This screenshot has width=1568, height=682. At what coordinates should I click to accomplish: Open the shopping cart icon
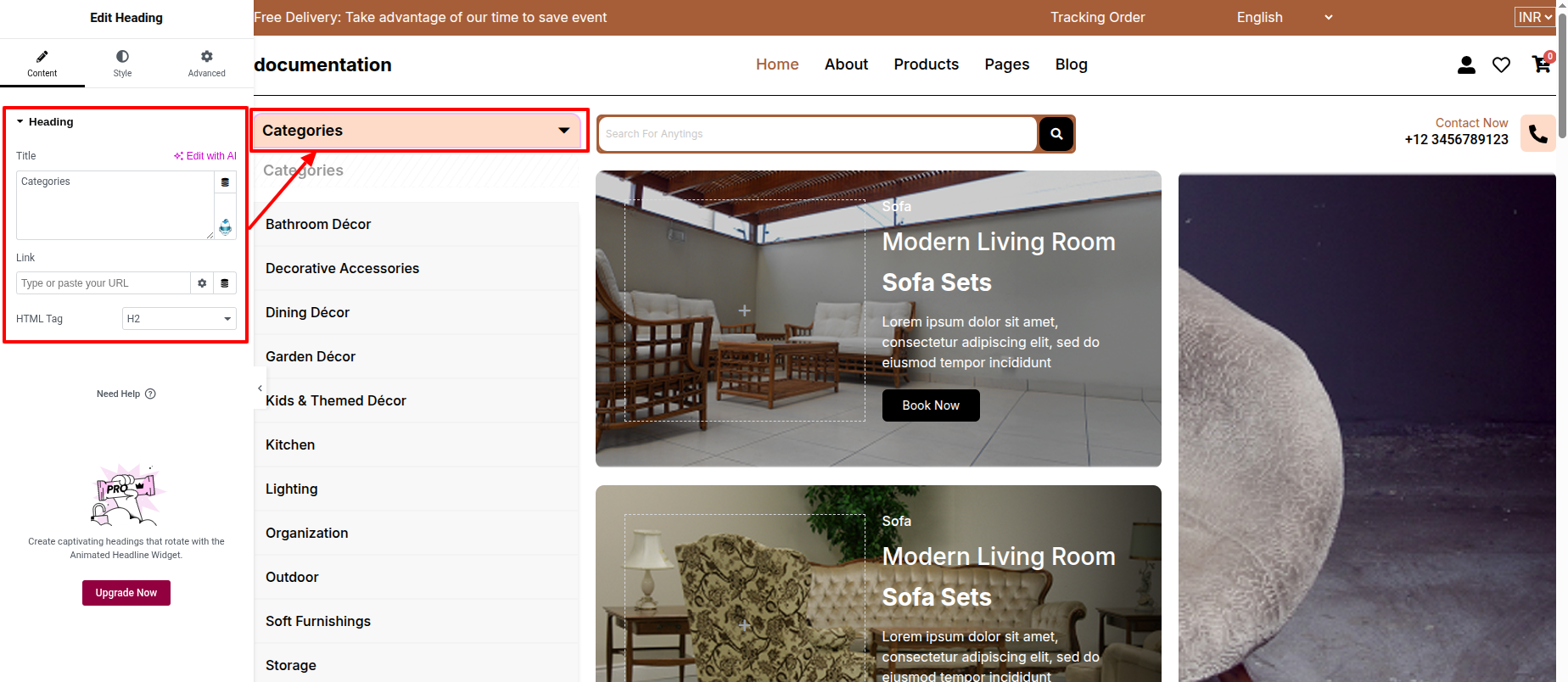tap(1541, 64)
